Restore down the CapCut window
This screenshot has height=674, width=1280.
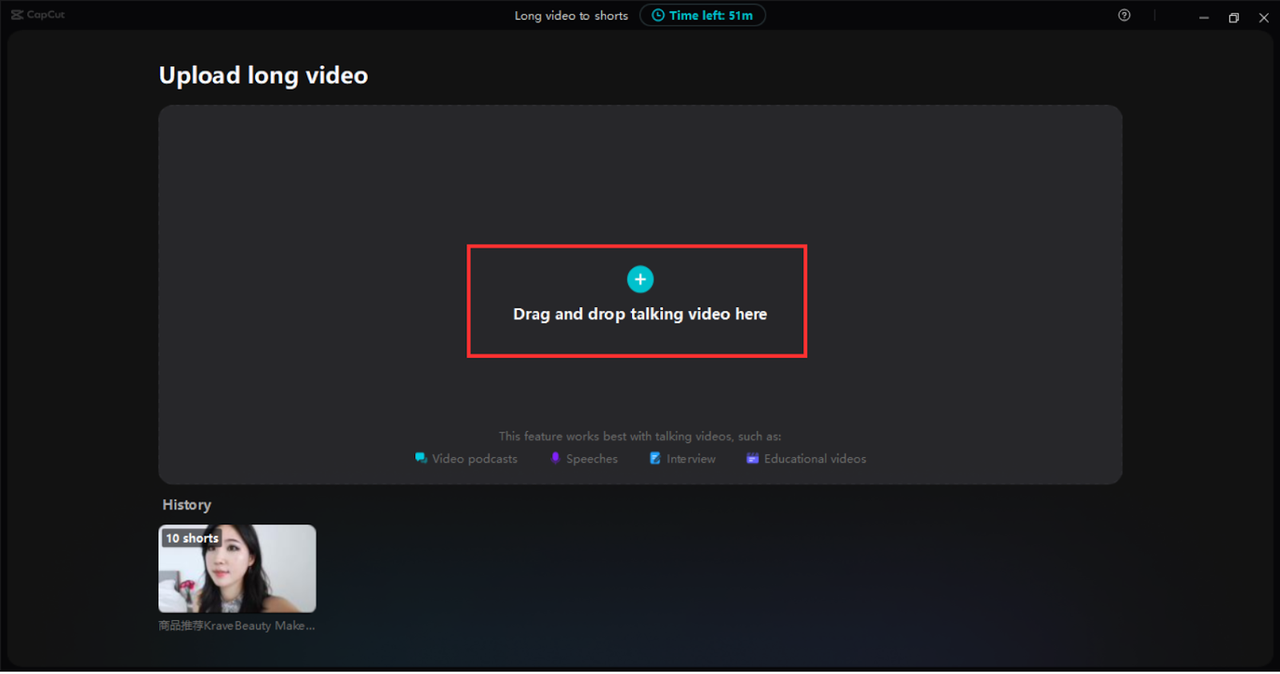[1234, 17]
